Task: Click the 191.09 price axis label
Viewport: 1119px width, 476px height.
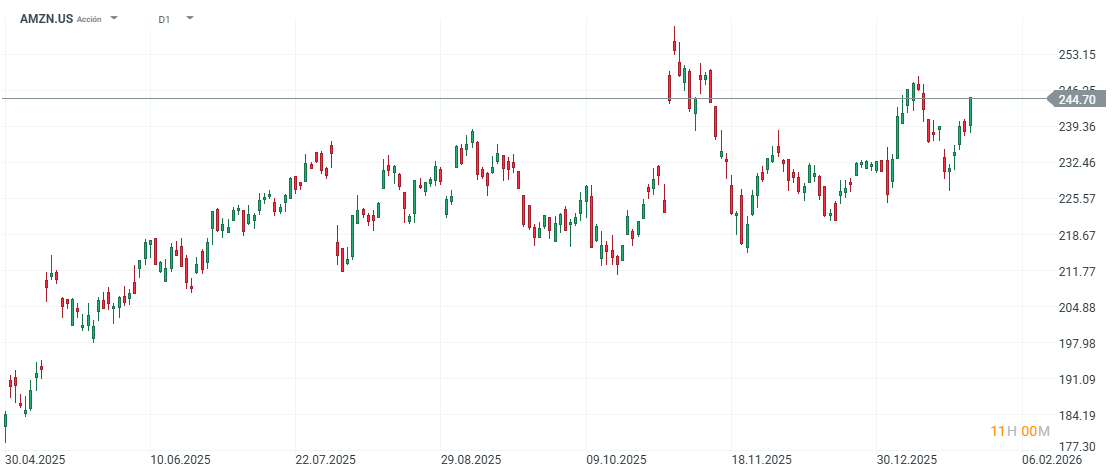Action: pyautogui.click(x=1077, y=380)
